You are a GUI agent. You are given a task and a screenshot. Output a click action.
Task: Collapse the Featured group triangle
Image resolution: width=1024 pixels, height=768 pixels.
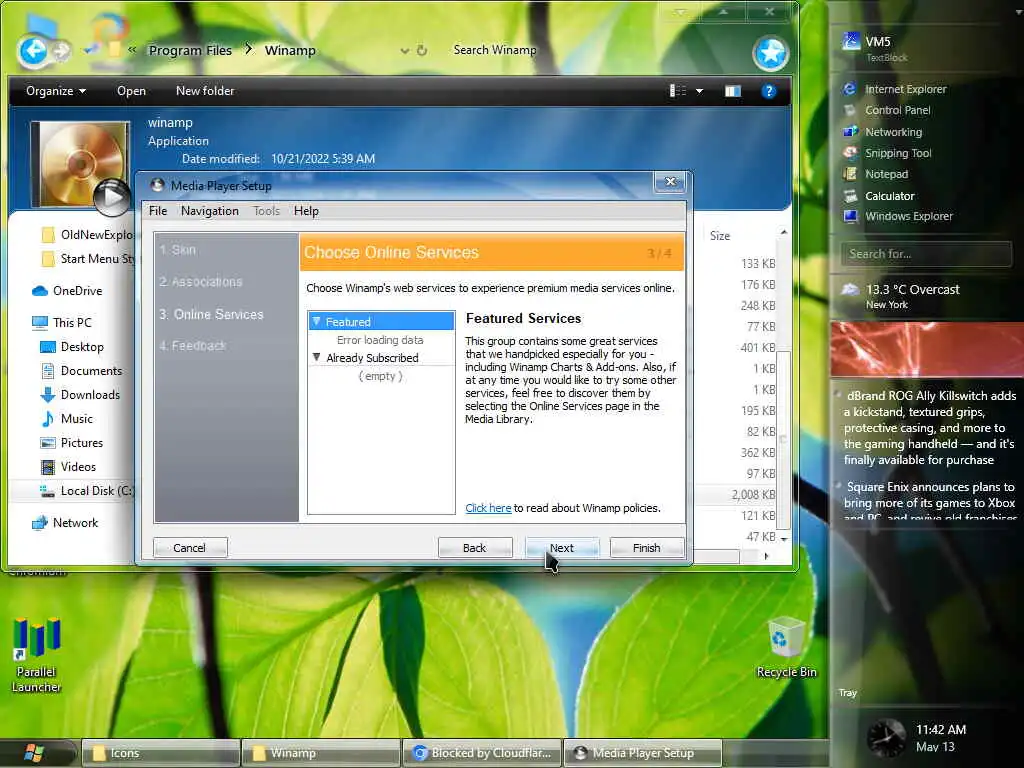[x=317, y=321]
